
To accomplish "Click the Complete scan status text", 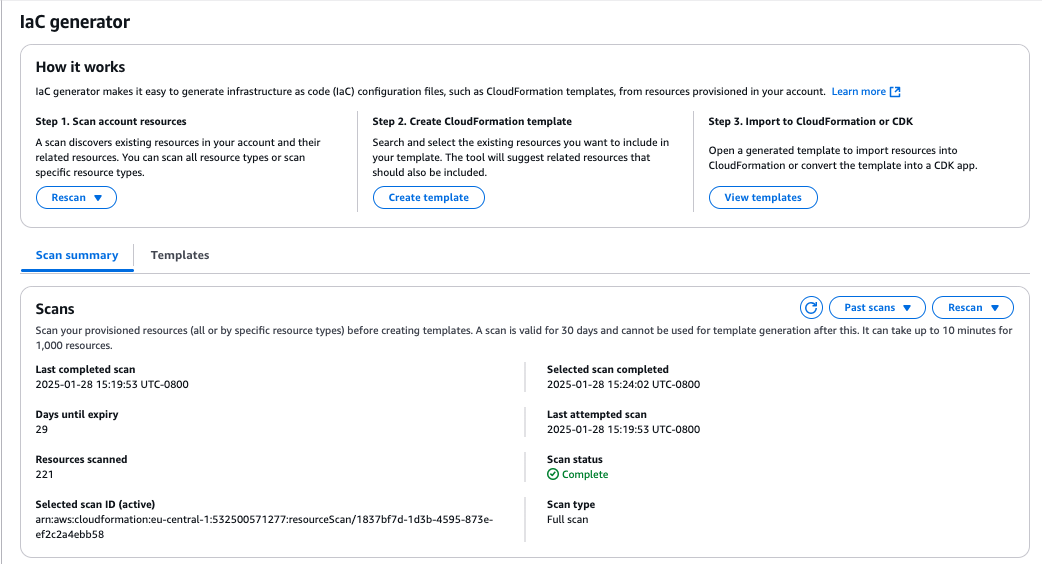I will [585, 474].
